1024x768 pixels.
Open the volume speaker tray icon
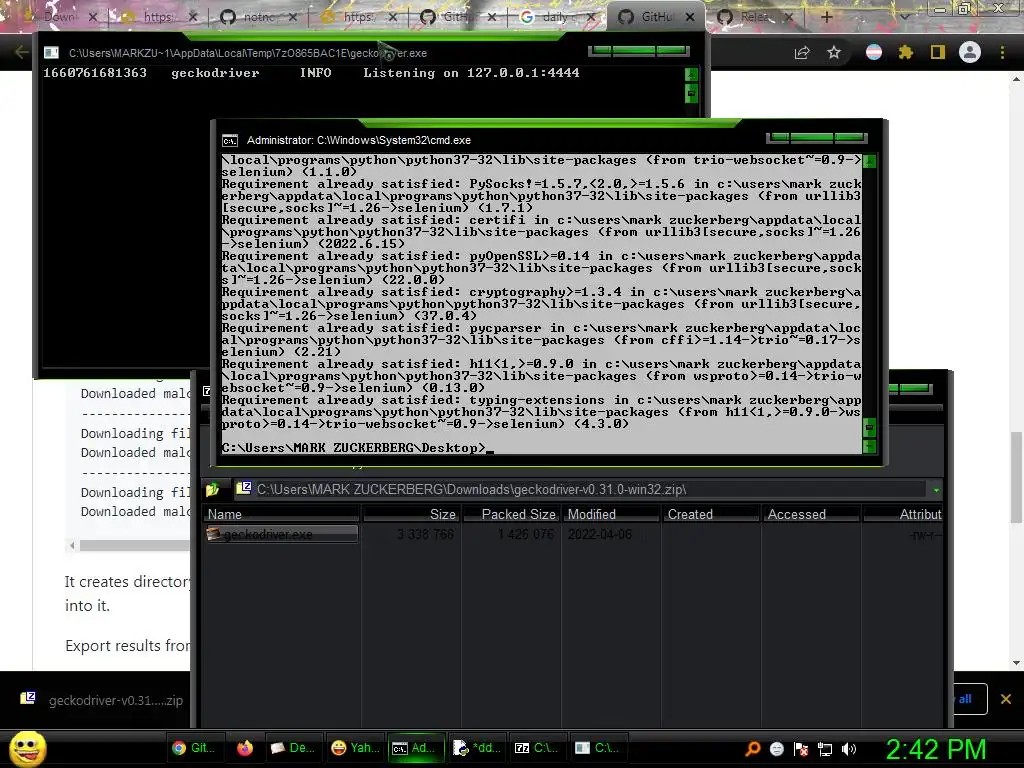pyautogui.click(x=849, y=749)
